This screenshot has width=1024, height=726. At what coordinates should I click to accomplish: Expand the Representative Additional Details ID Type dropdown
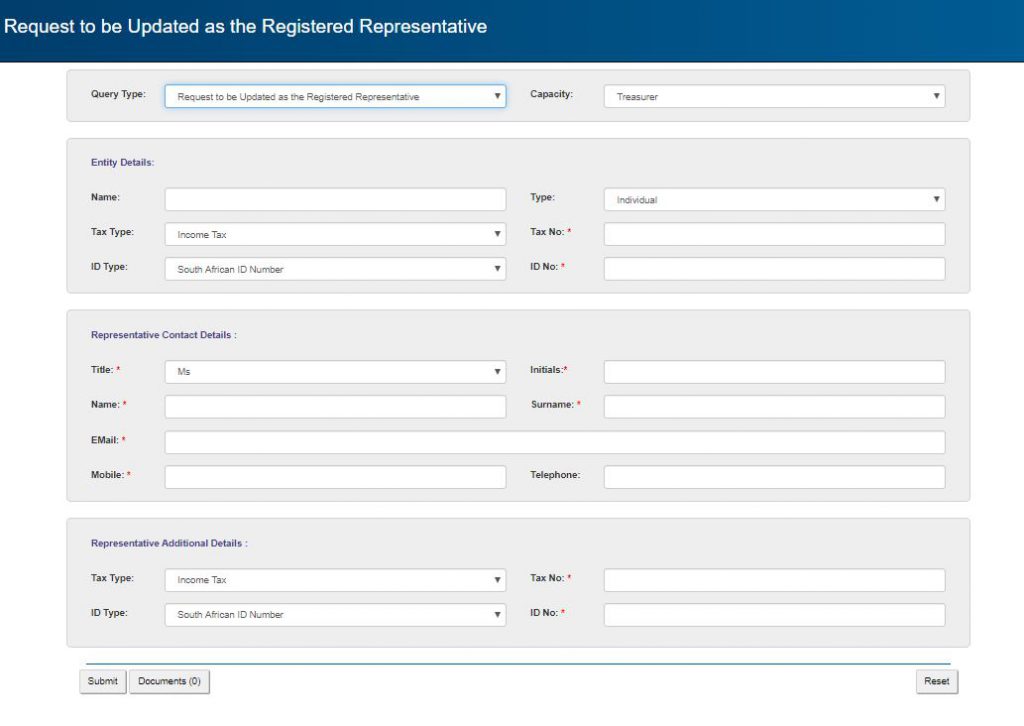pyautogui.click(x=335, y=614)
